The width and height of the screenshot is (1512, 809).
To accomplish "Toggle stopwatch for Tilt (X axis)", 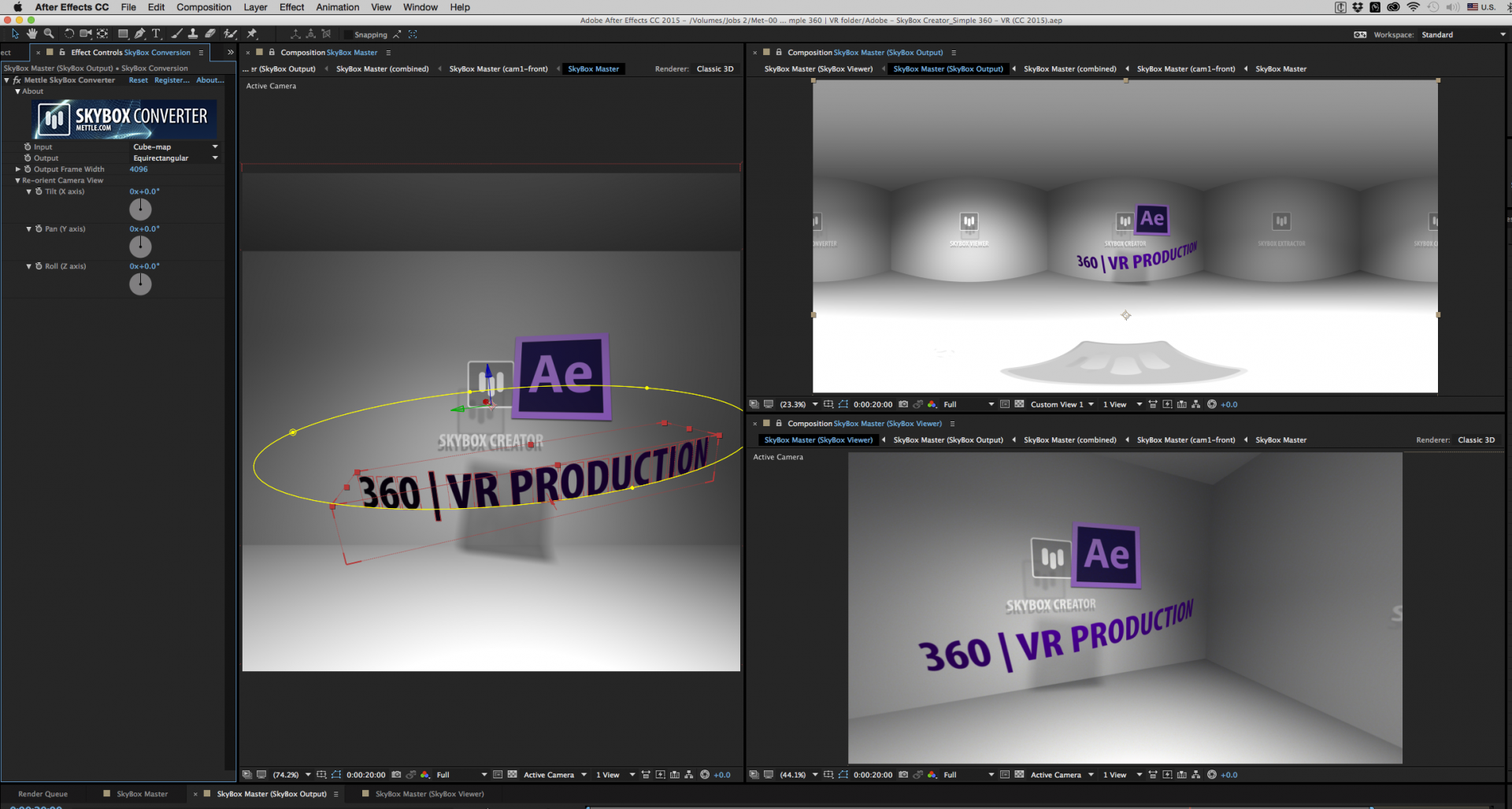I will click(x=39, y=191).
